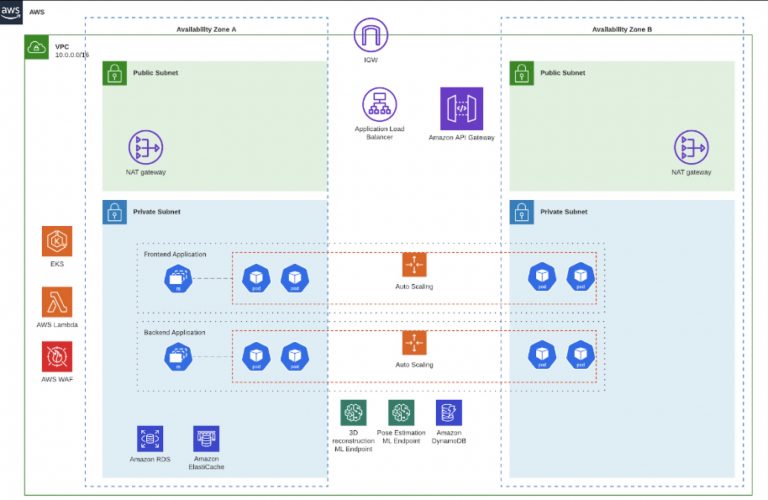Click the 'Availability Zone A' heading
The height and width of the screenshot is (500, 768).
[x=206, y=29]
